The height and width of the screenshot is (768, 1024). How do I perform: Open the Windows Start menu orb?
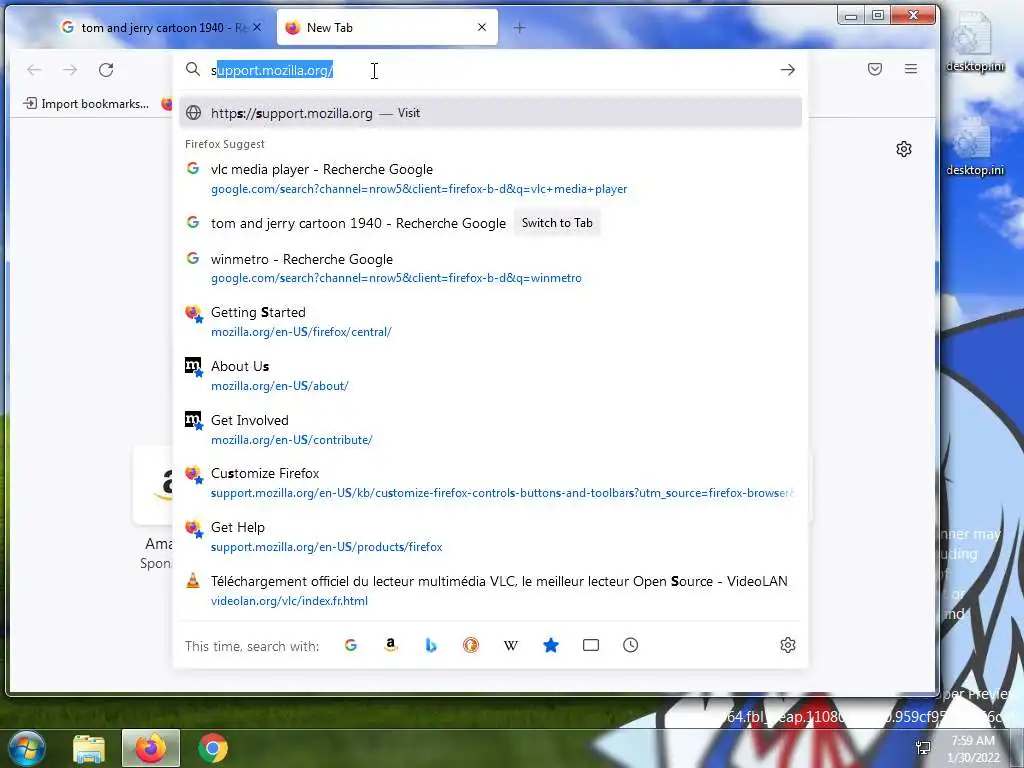[25, 748]
